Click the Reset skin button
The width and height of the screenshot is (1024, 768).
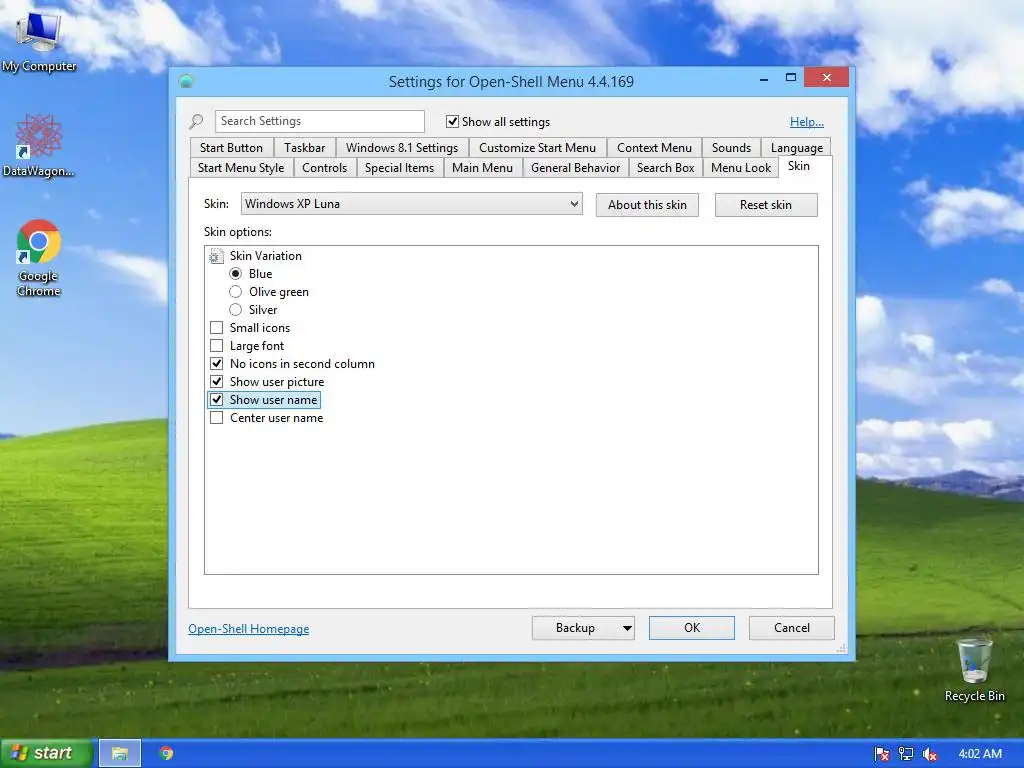766,205
